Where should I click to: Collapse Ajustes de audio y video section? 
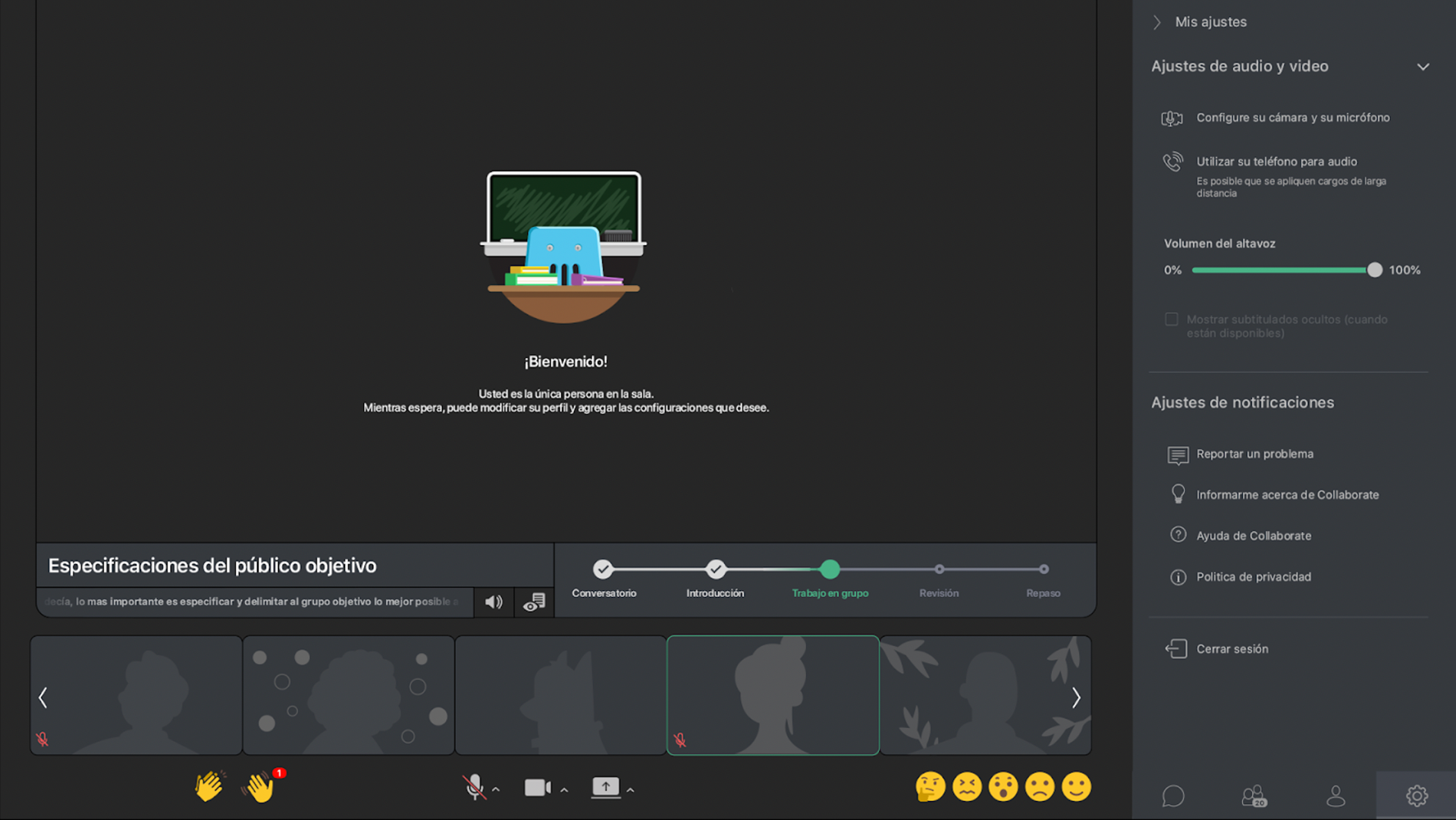[1423, 67]
